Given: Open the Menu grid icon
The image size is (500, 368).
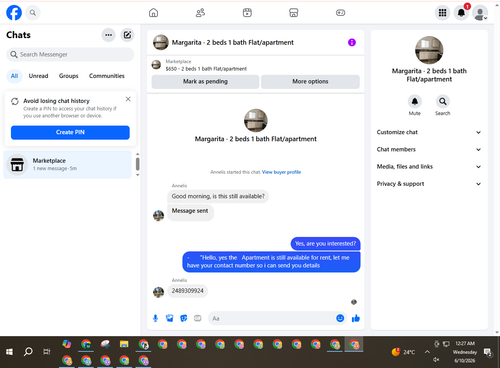Looking at the screenshot, I should 442,13.
